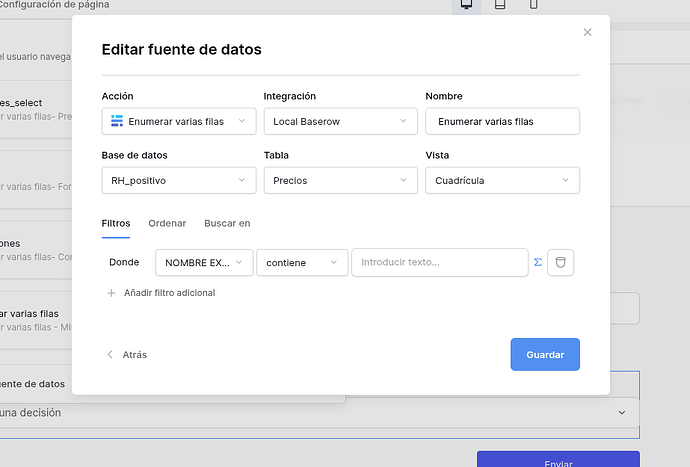The width and height of the screenshot is (690, 467).
Task: Select the Filtros tab
Action: pyautogui.click(x=116, y=223)
